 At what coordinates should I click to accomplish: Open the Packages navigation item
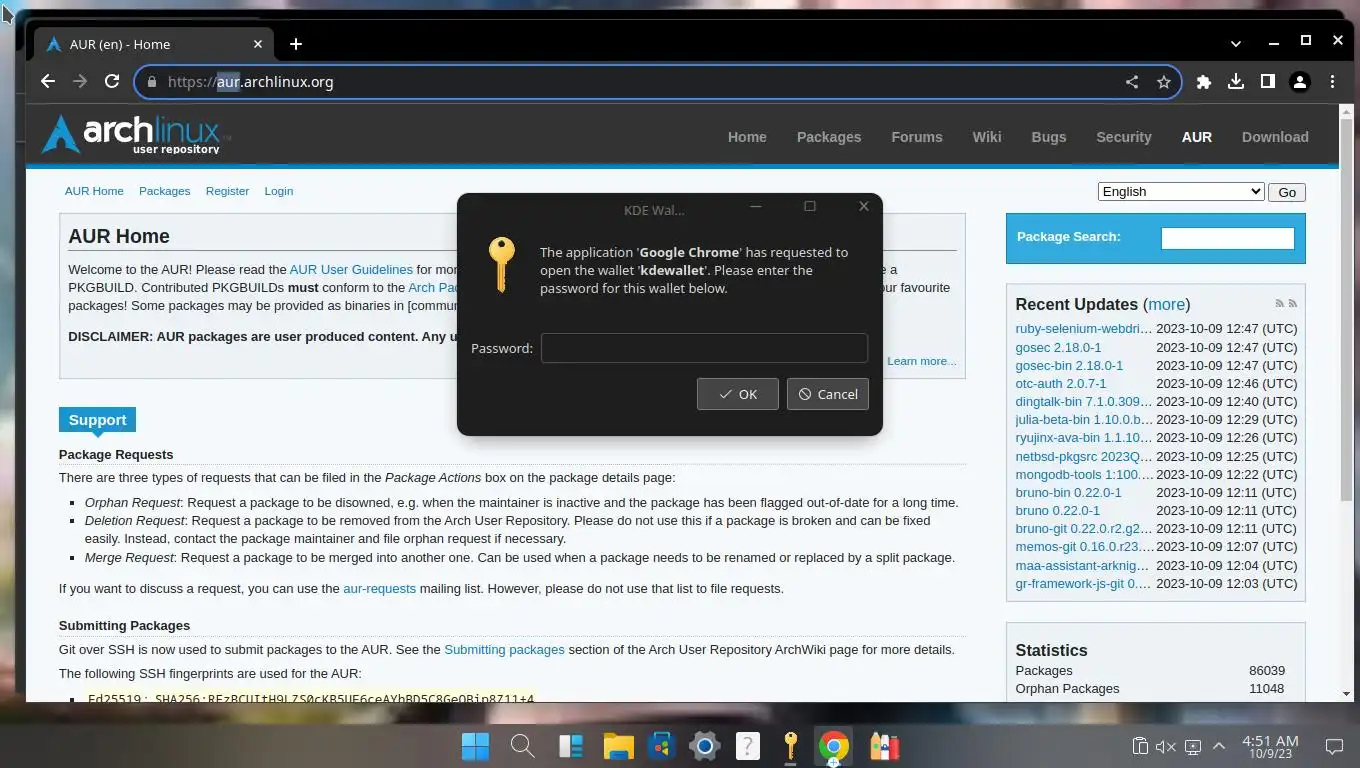[829, 137]
